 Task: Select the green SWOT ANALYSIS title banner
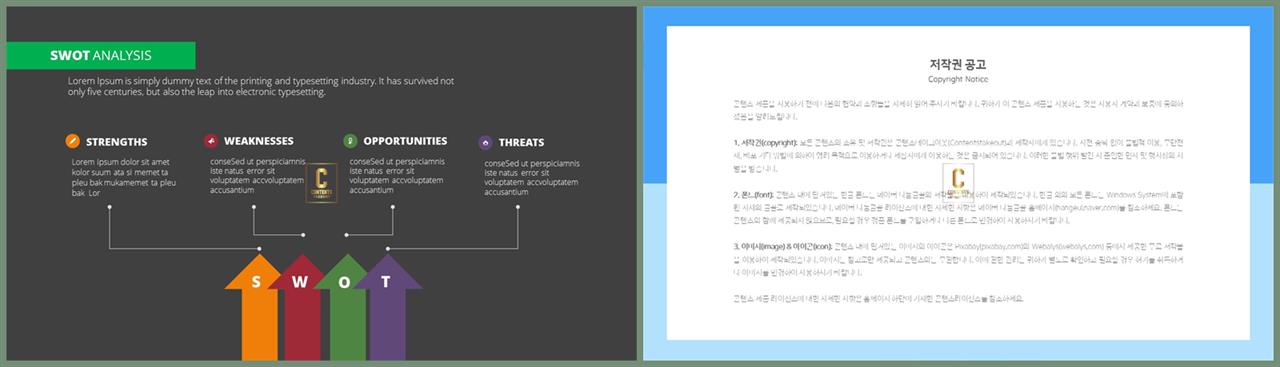tap(100, 55)
